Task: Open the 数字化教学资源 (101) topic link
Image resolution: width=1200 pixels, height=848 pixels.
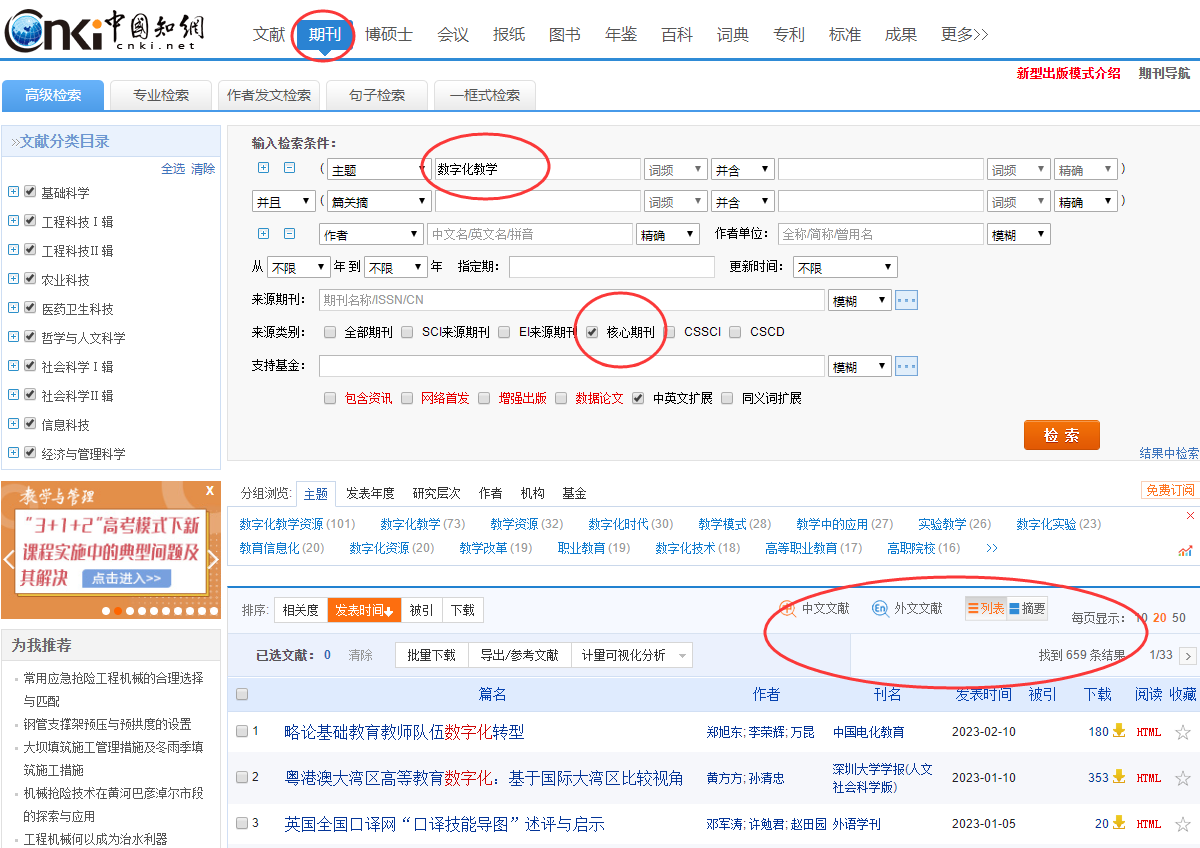Action: point(297,524)
